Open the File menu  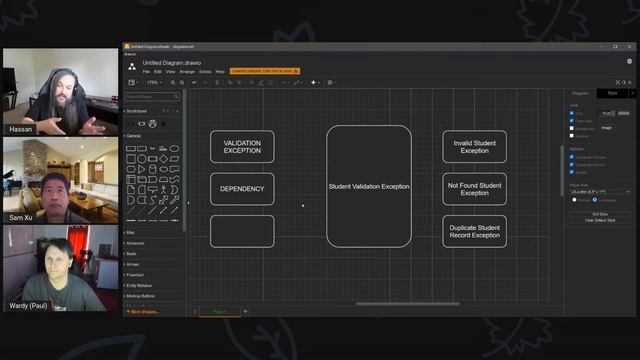(146, 72)
